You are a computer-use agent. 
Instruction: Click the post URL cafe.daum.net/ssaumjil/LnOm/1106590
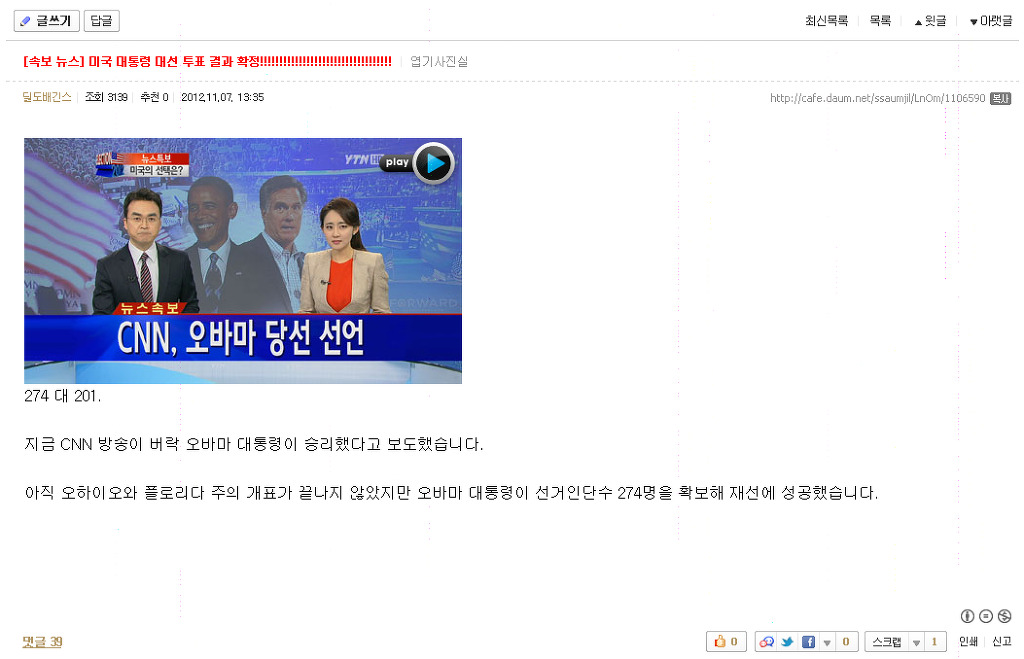tap(877, 98)
